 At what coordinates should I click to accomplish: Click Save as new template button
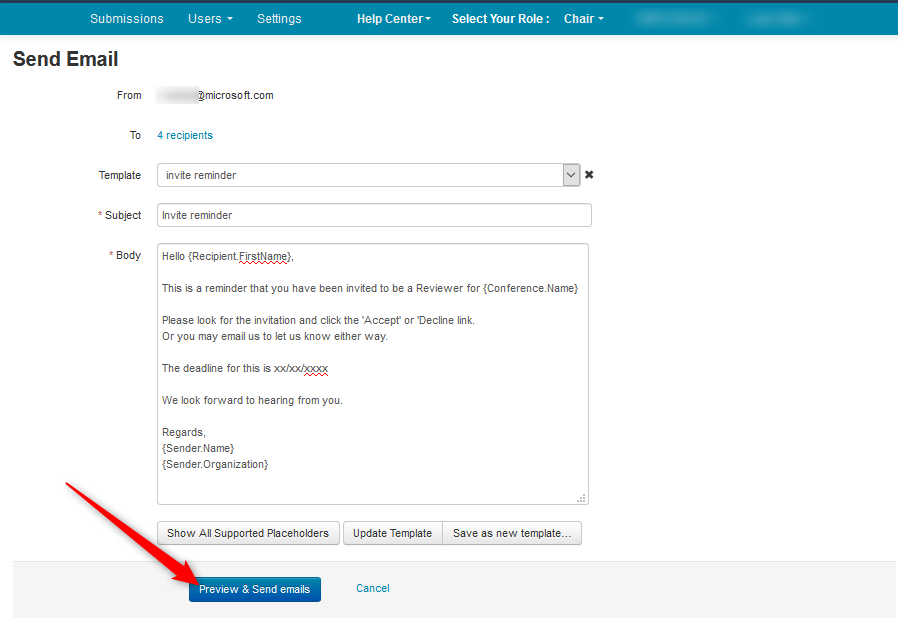click(512, 533)
